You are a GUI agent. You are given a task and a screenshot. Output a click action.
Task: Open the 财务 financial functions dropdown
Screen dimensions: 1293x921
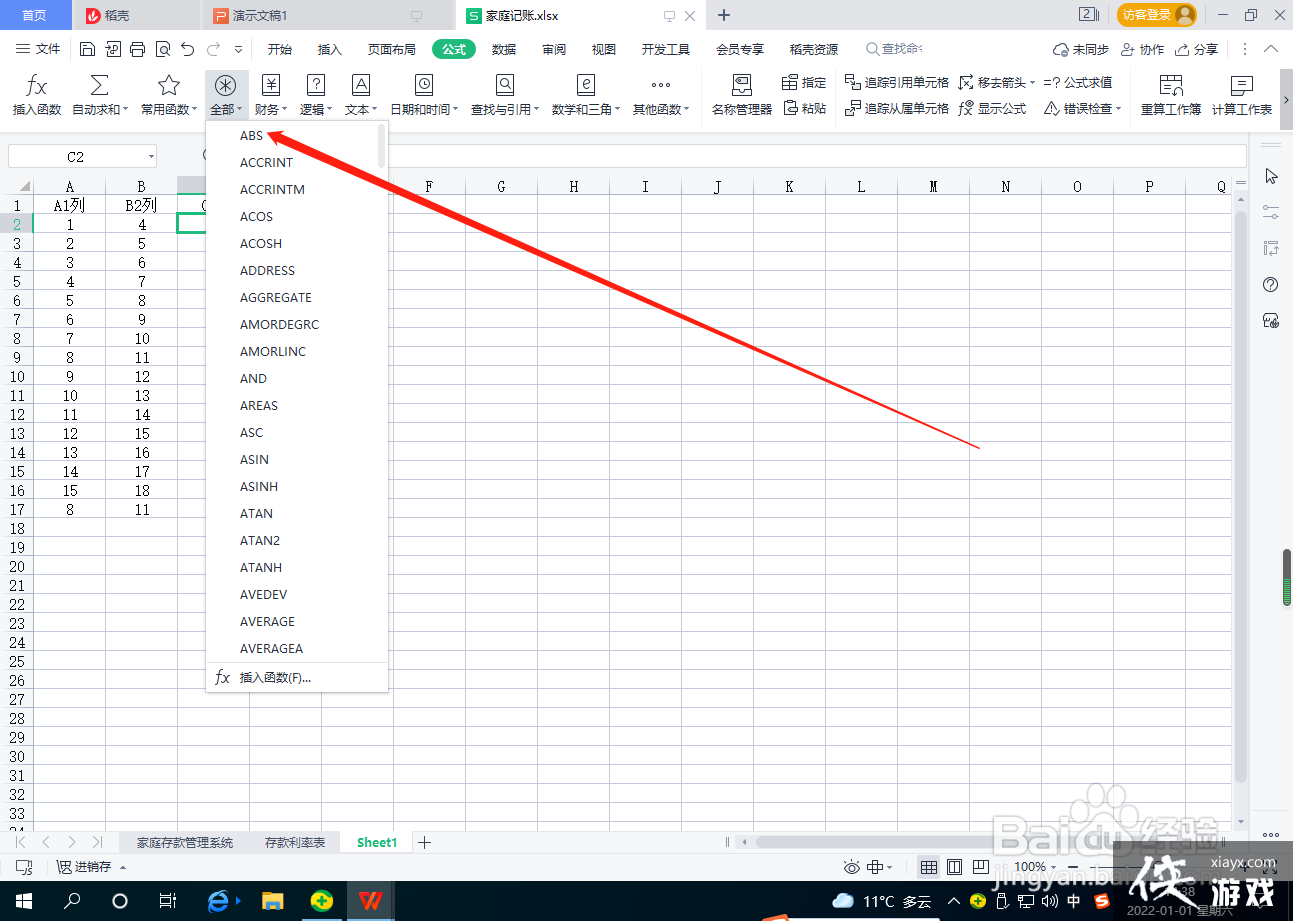pos(271,96)
